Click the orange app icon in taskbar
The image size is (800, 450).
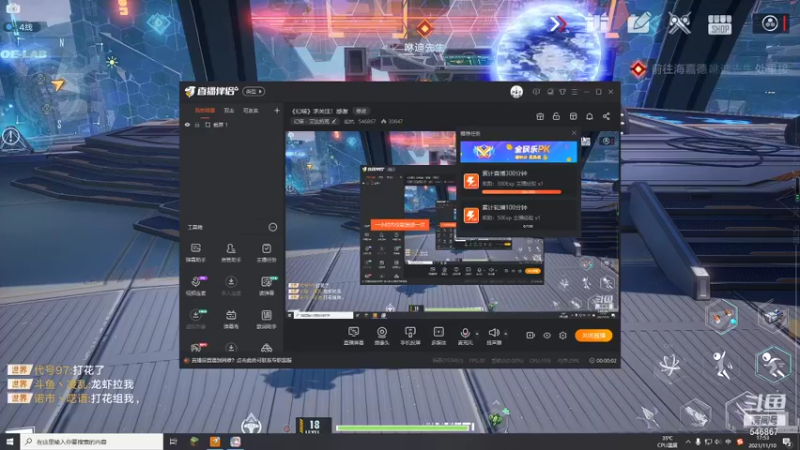coord(215,441)
